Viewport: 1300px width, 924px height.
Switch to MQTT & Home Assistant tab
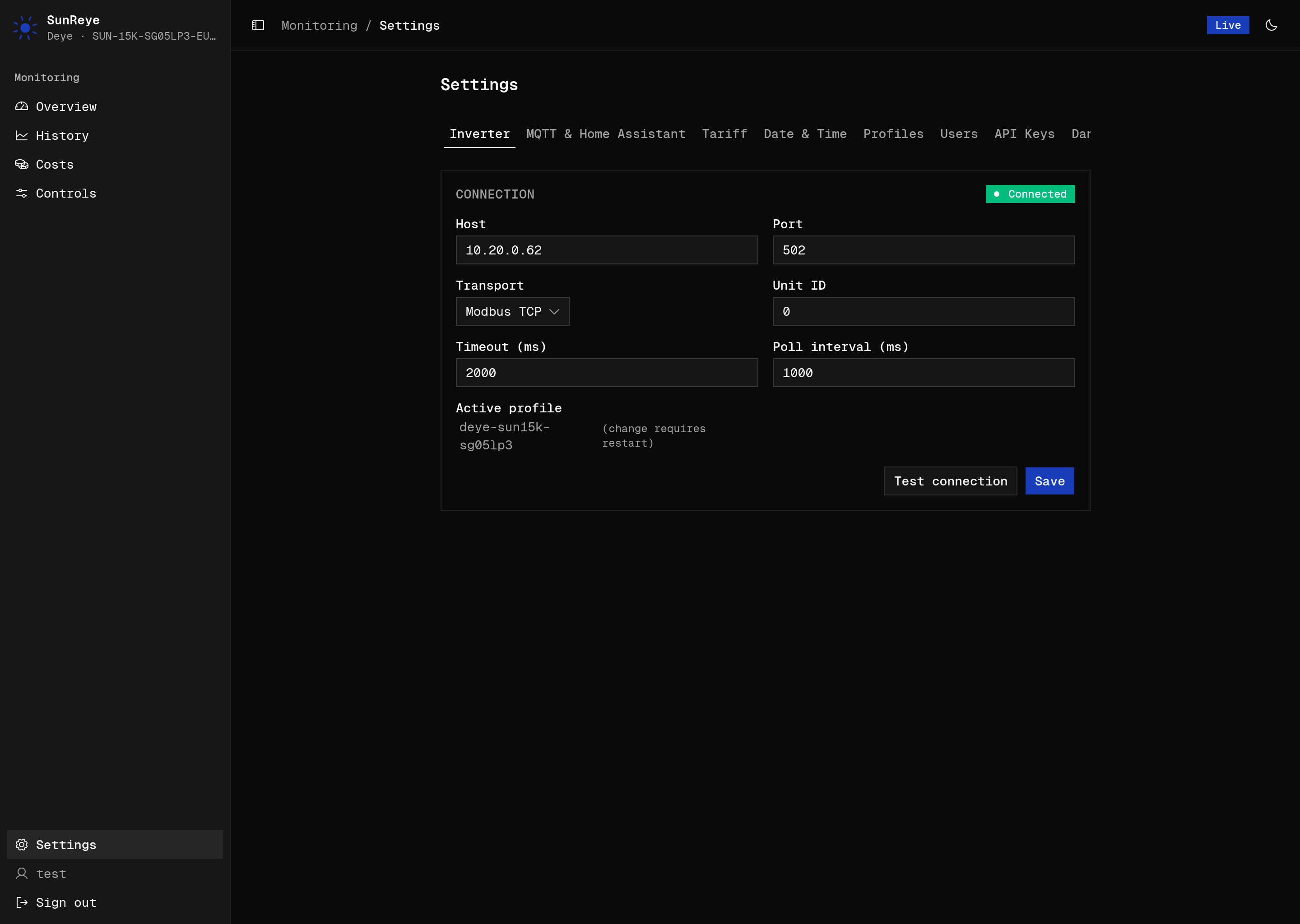(x=606, y=134)
